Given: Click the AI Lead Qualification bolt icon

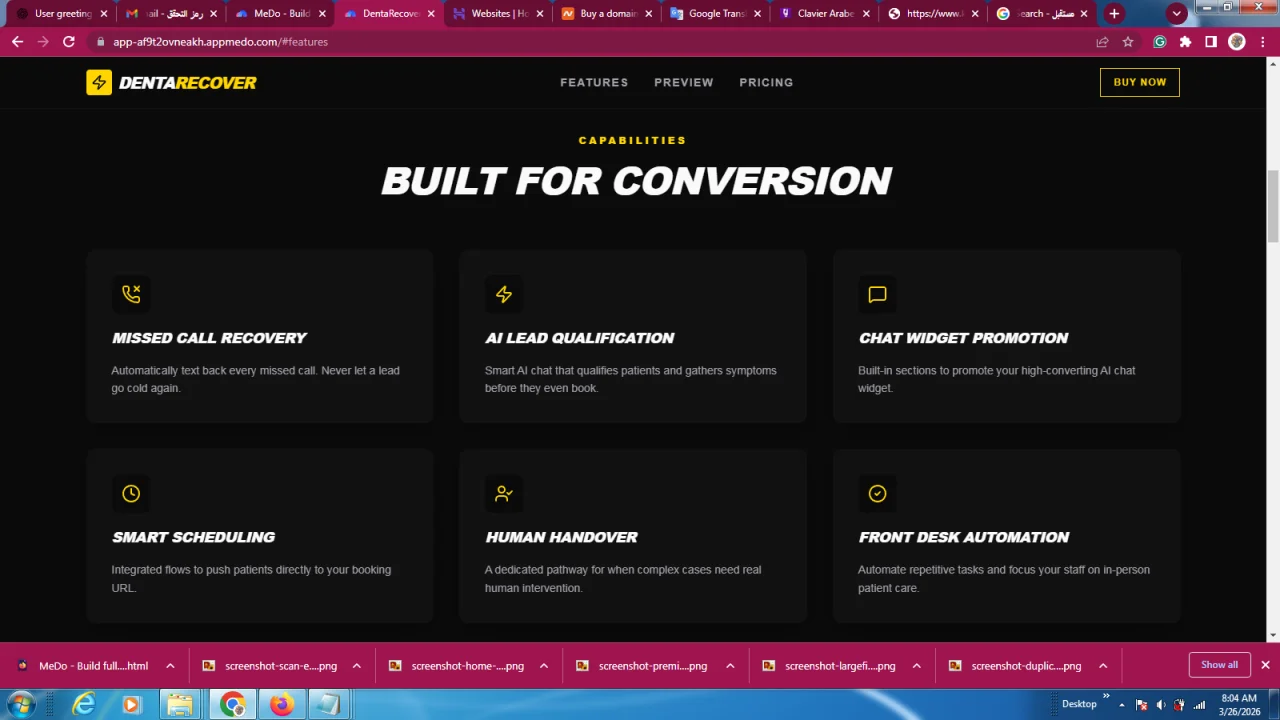Looking at the screenshot, I should [x=504, y=294].
